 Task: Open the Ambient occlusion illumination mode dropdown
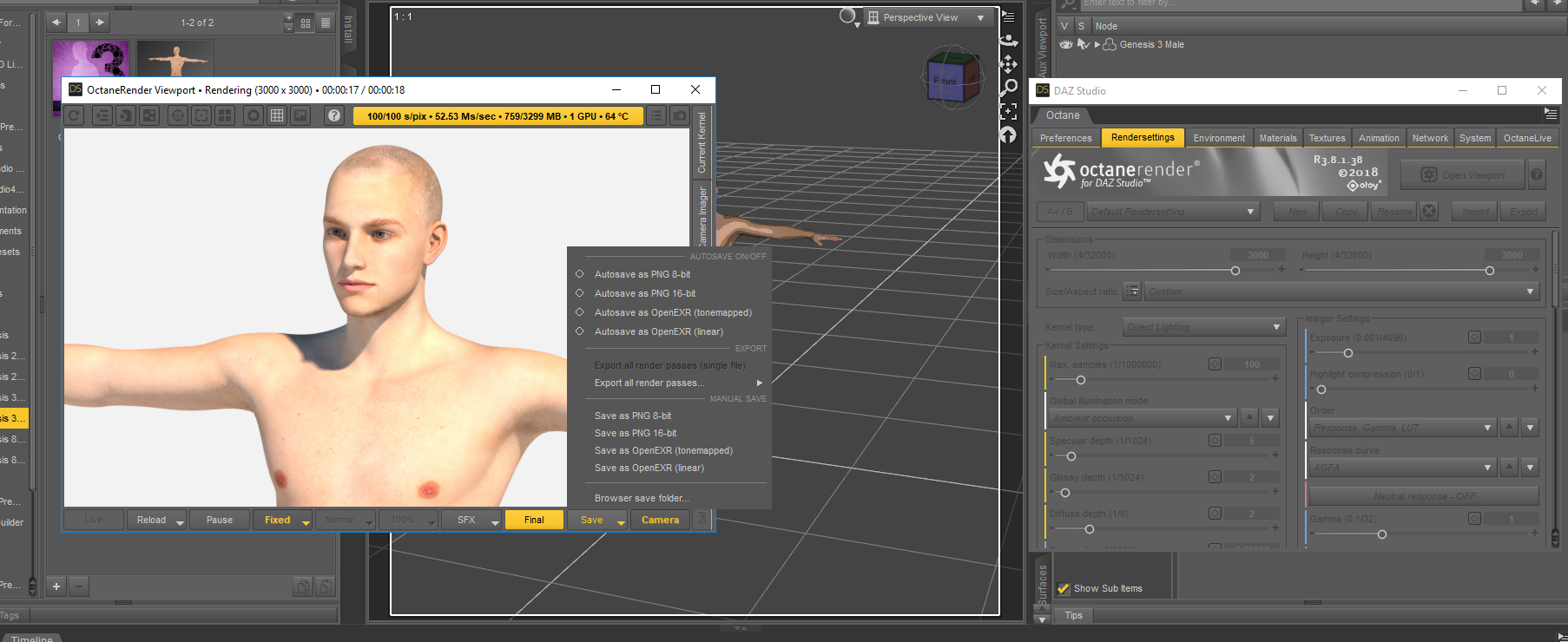[1143, 418]
